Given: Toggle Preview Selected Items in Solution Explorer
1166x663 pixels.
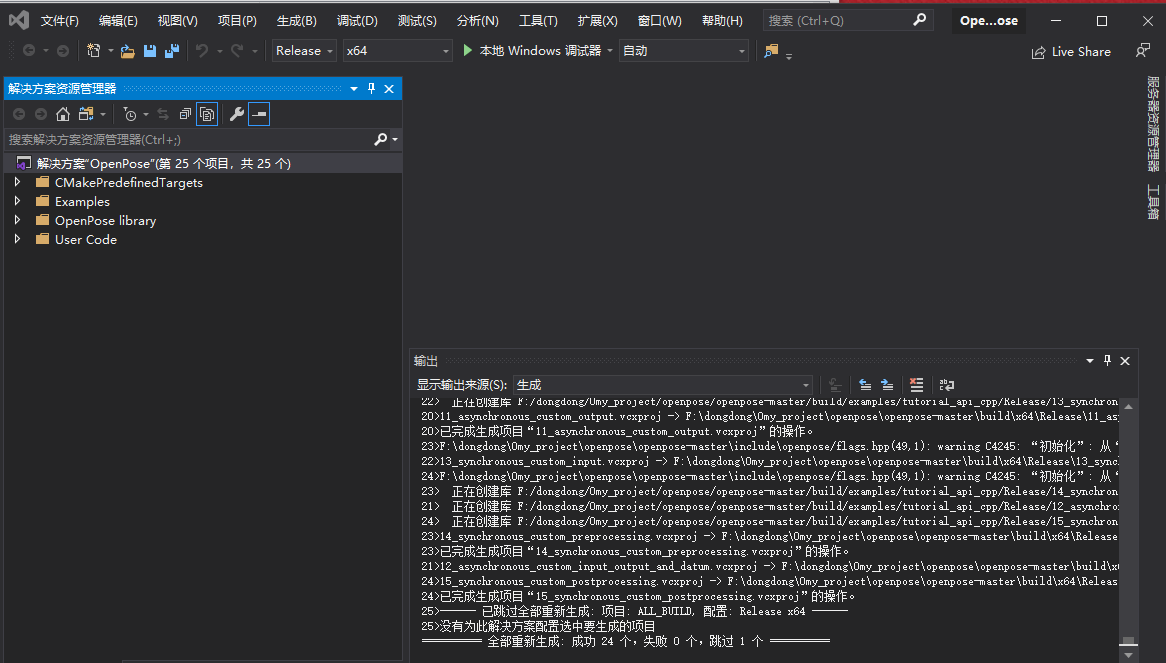Looking at the screenshot, I should (259, 114).
